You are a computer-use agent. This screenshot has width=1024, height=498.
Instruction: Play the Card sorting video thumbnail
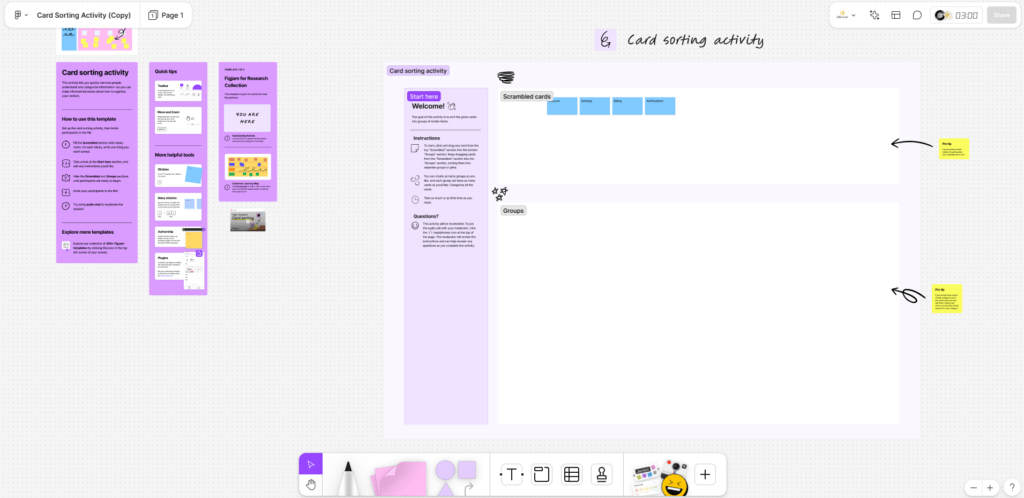[248, 221]
